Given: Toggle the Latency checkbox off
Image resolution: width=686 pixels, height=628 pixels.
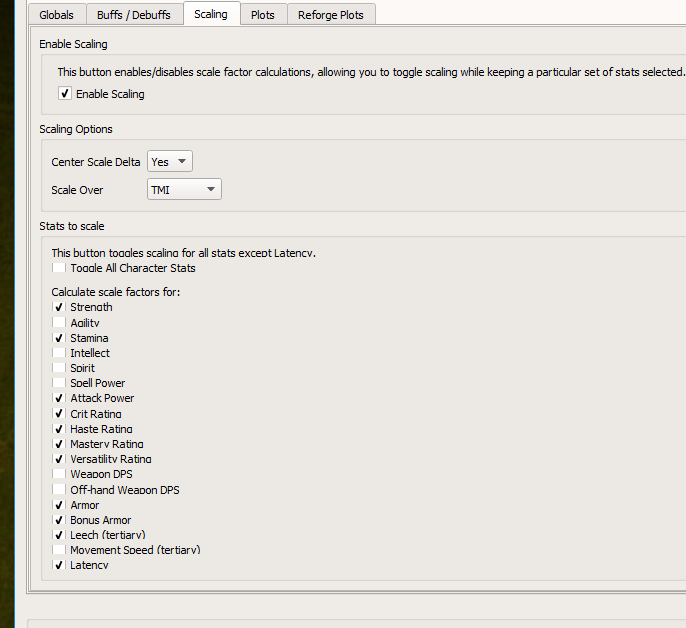Looking at the screenshot, I should point(60,565).
